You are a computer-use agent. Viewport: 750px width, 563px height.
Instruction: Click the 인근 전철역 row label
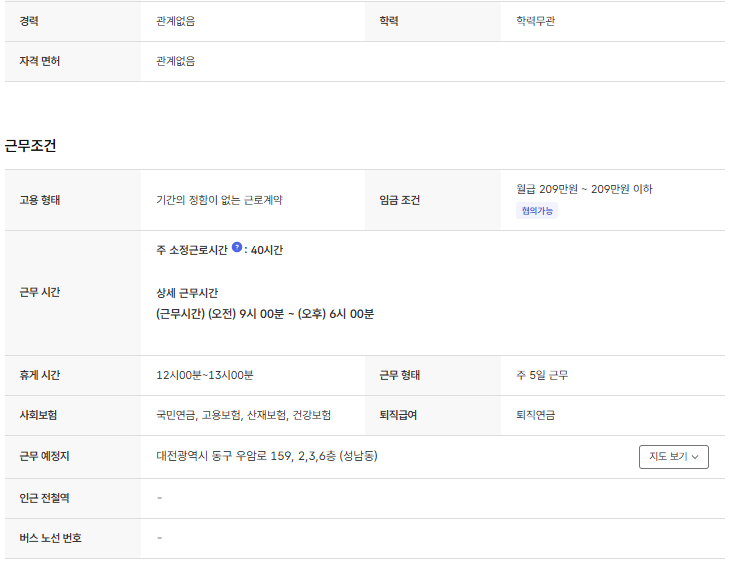pos(44,498)
